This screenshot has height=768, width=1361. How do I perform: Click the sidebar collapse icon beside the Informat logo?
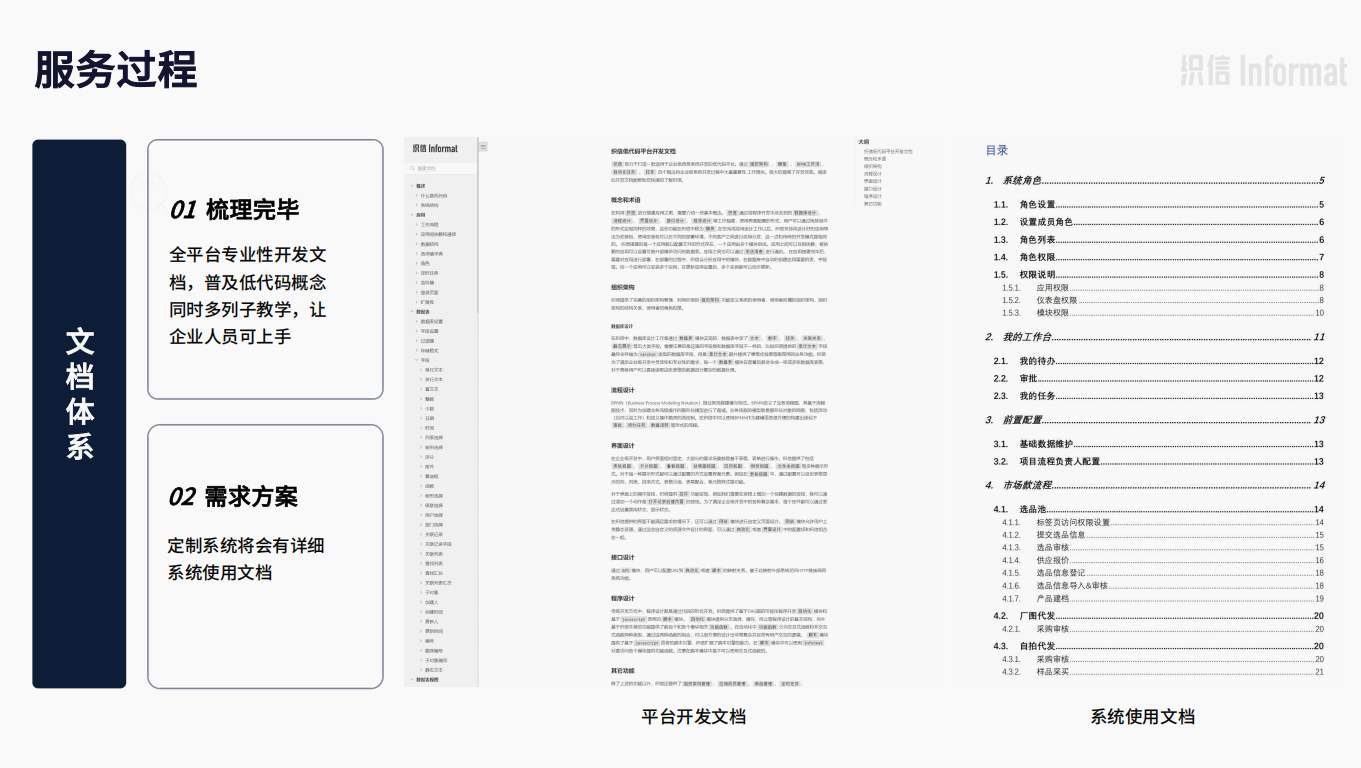pos(484,146)
